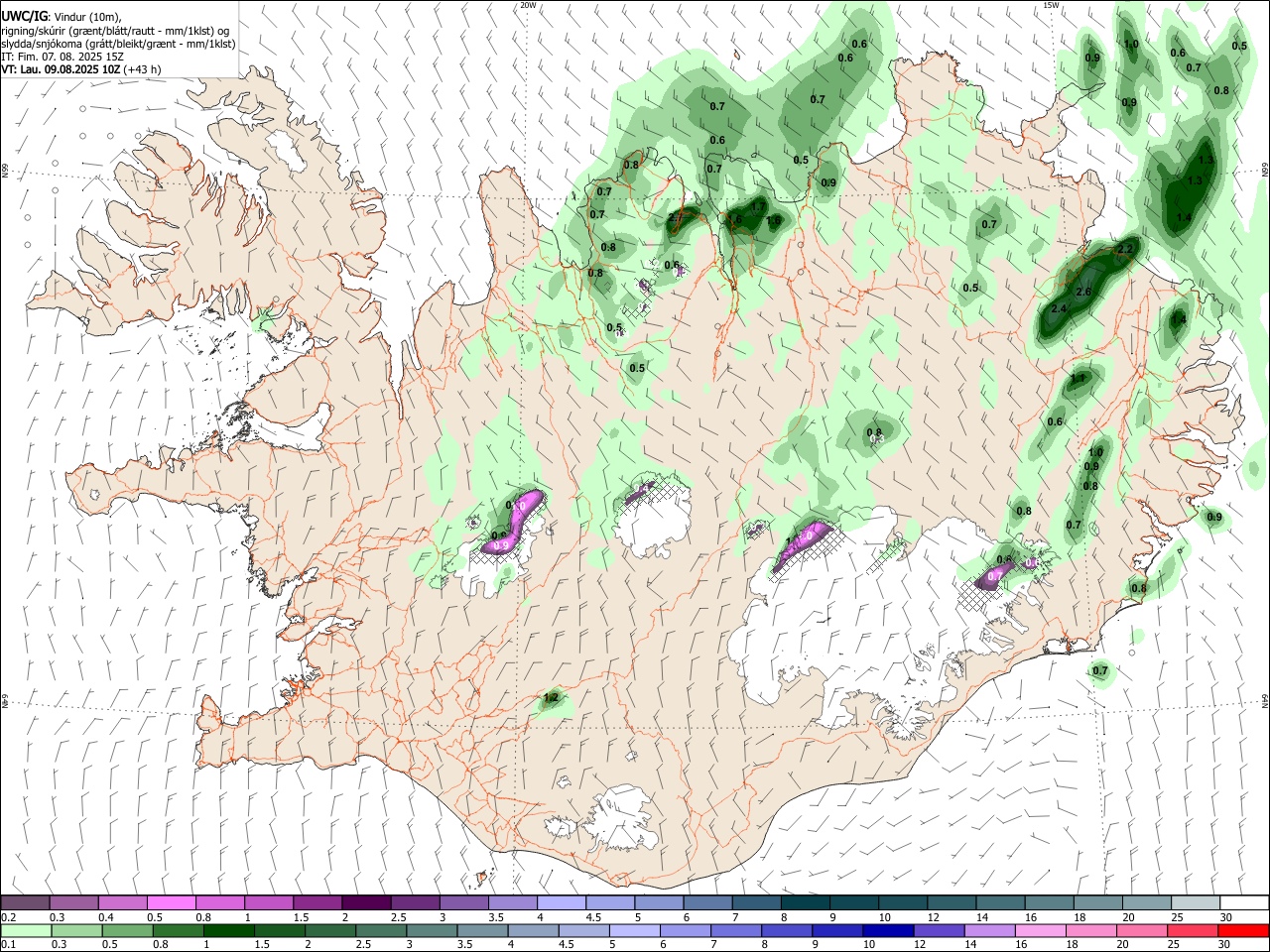This screenshot has height=952, width=1270.
Task: Click the '0.1' label under the lower legend
Action: [x=9, y=944]
